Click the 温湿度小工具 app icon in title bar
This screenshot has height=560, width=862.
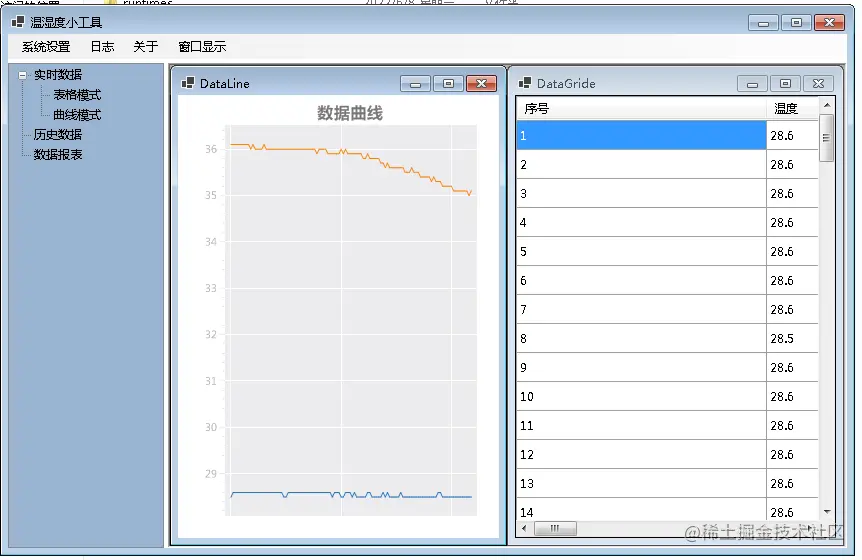coord(18,22)
